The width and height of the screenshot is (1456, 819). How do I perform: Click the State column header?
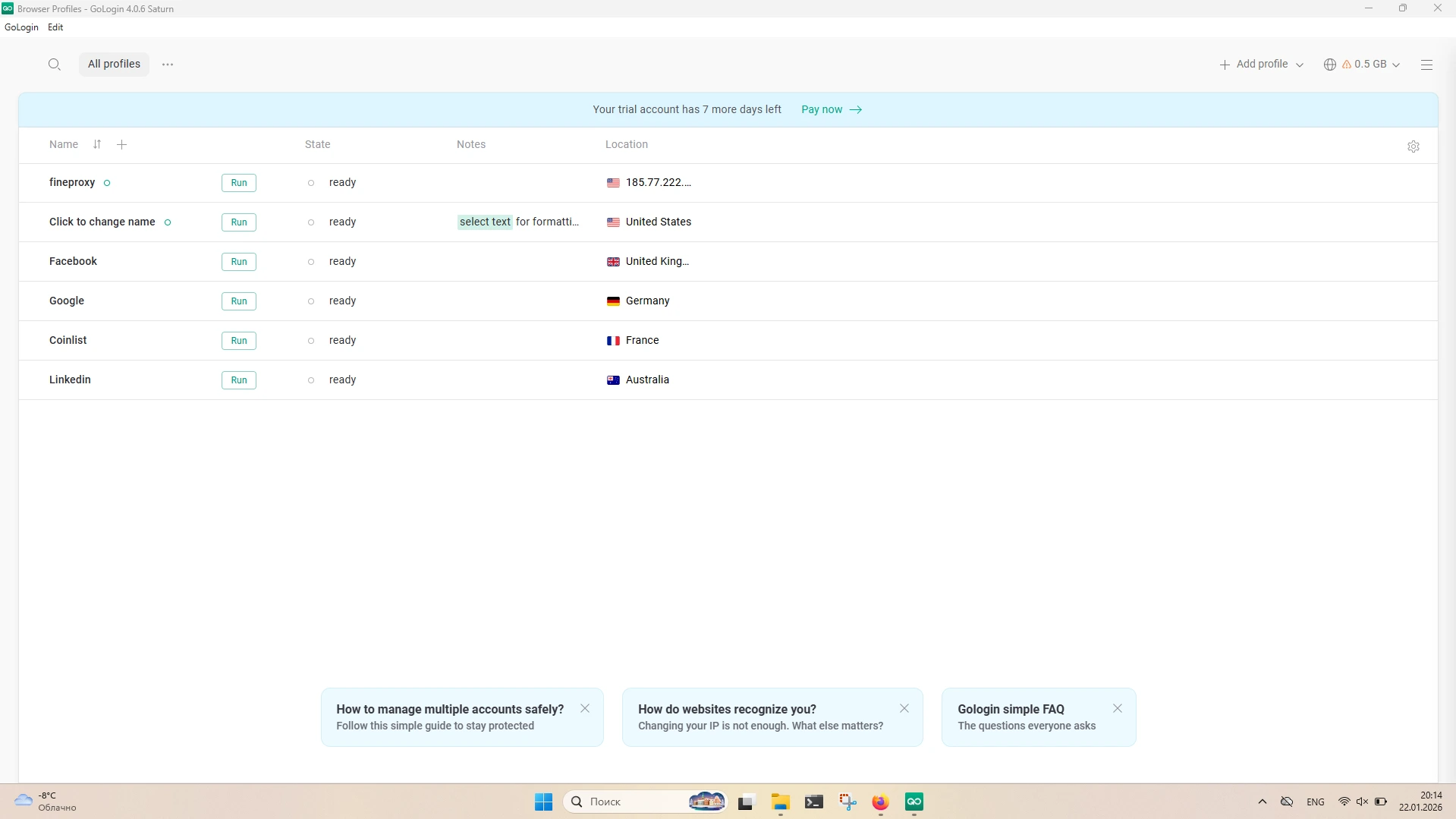[x=318, y=145]
